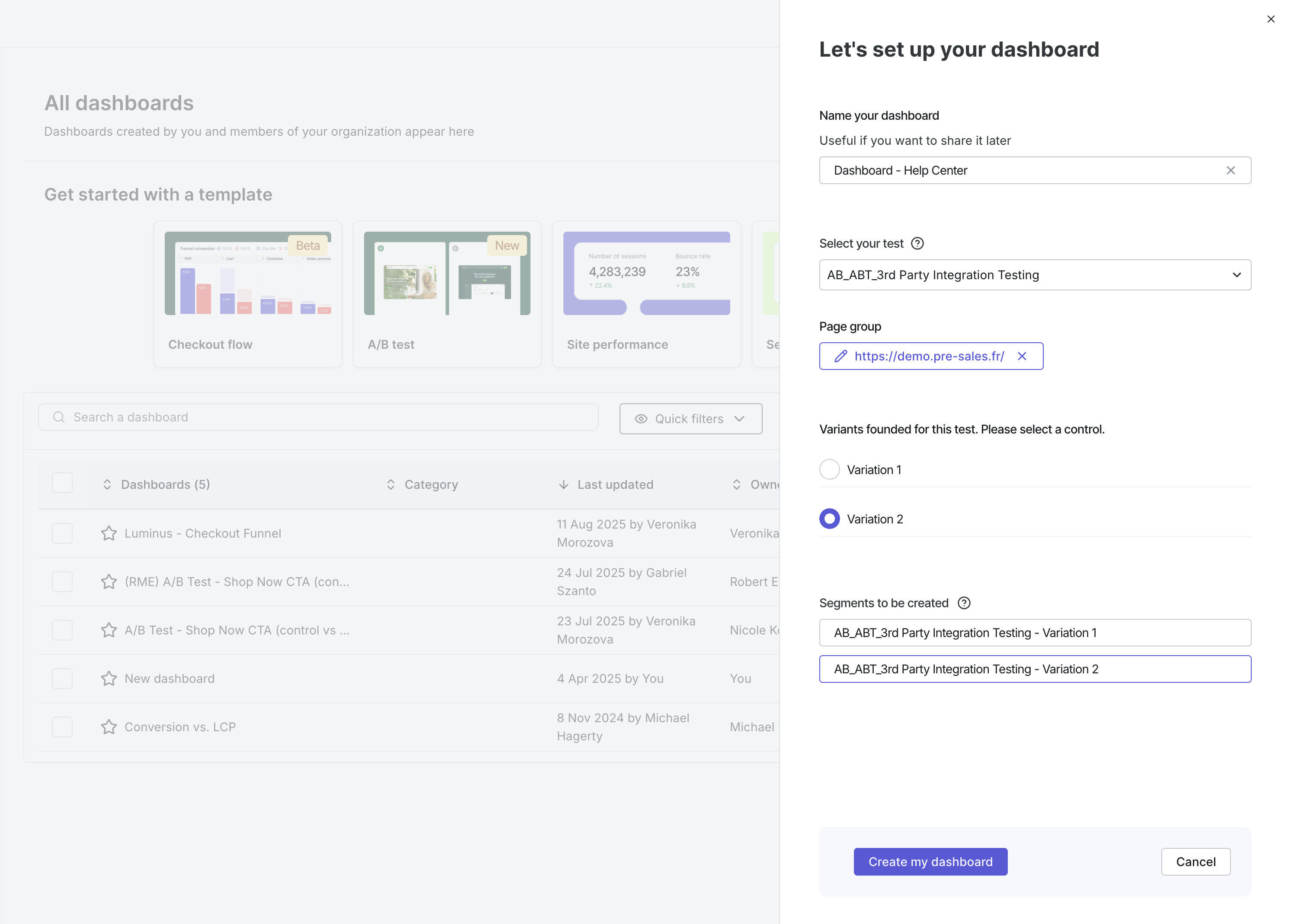Screen dimensions: 1291x924
Task: Check the New dashboard row
Action: pyautogui.click(x=62, y=679)
